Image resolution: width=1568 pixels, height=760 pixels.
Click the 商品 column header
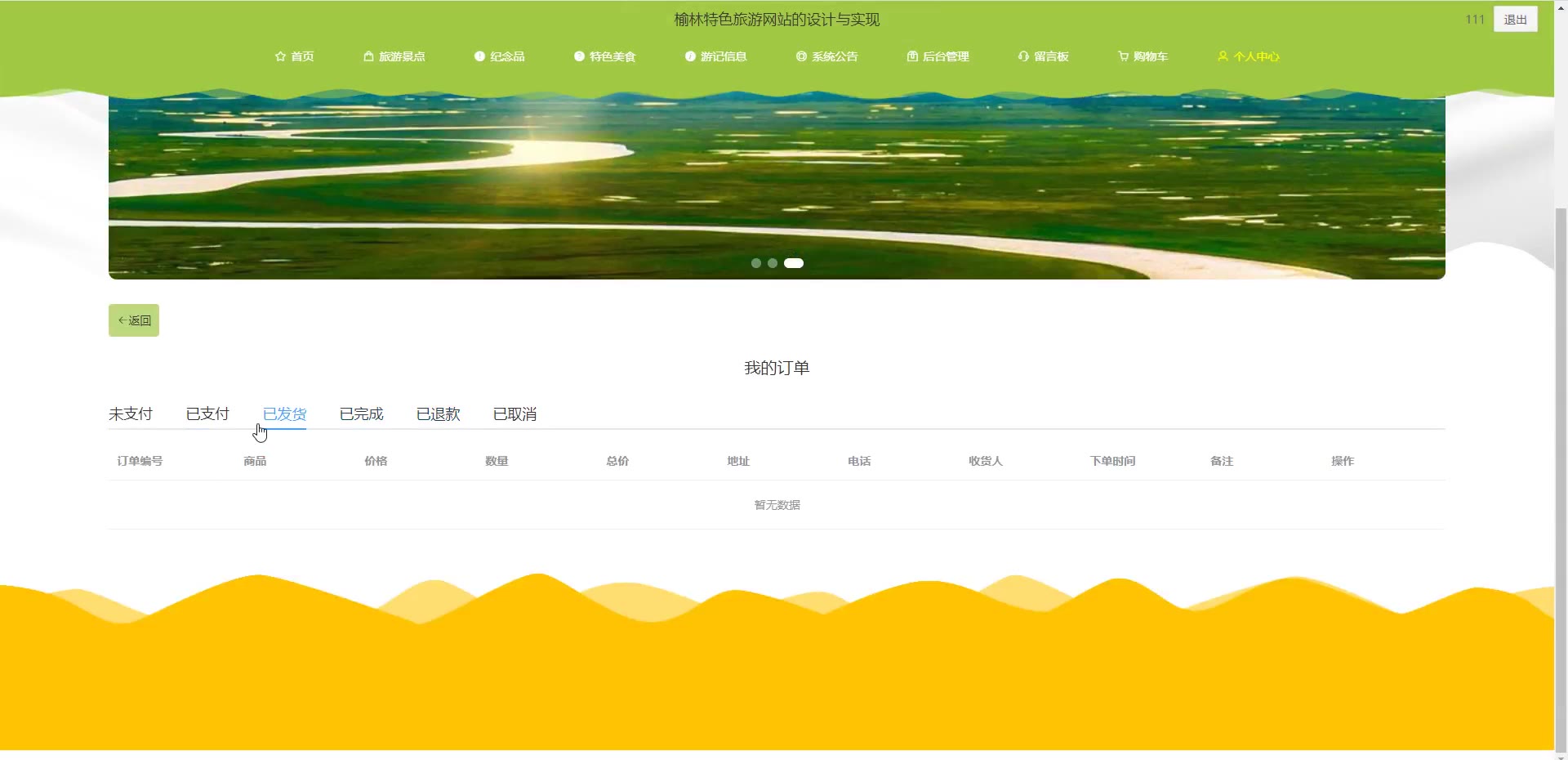[x=255, y=461]
